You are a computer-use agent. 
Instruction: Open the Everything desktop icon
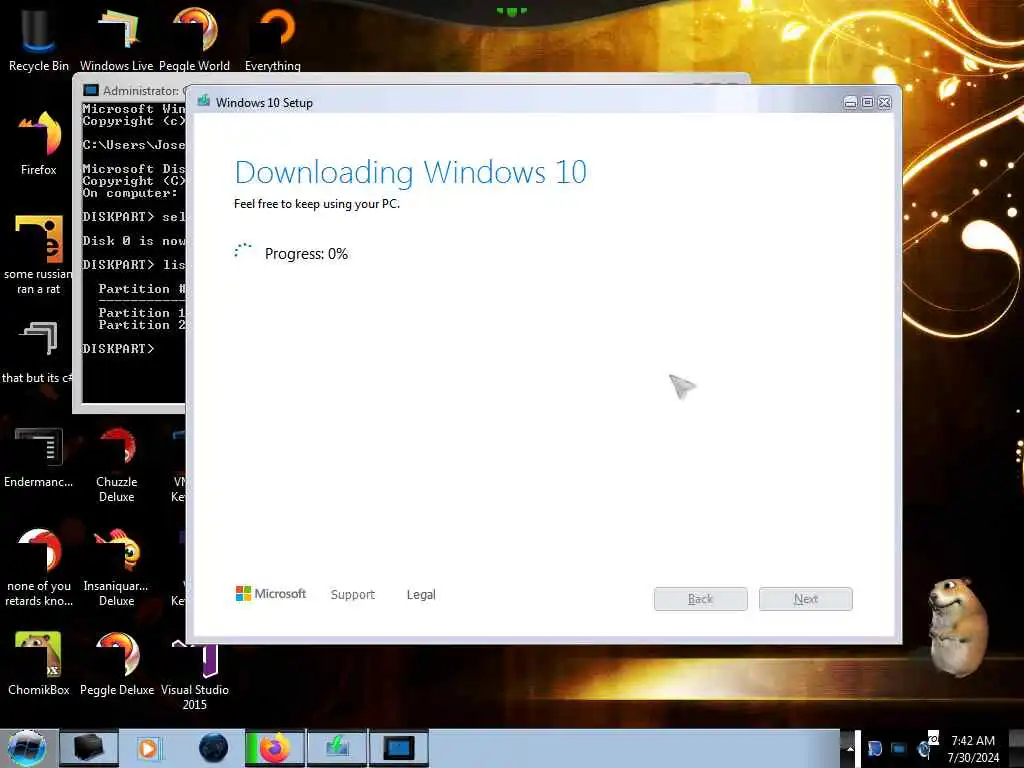(x=273, y=37)
